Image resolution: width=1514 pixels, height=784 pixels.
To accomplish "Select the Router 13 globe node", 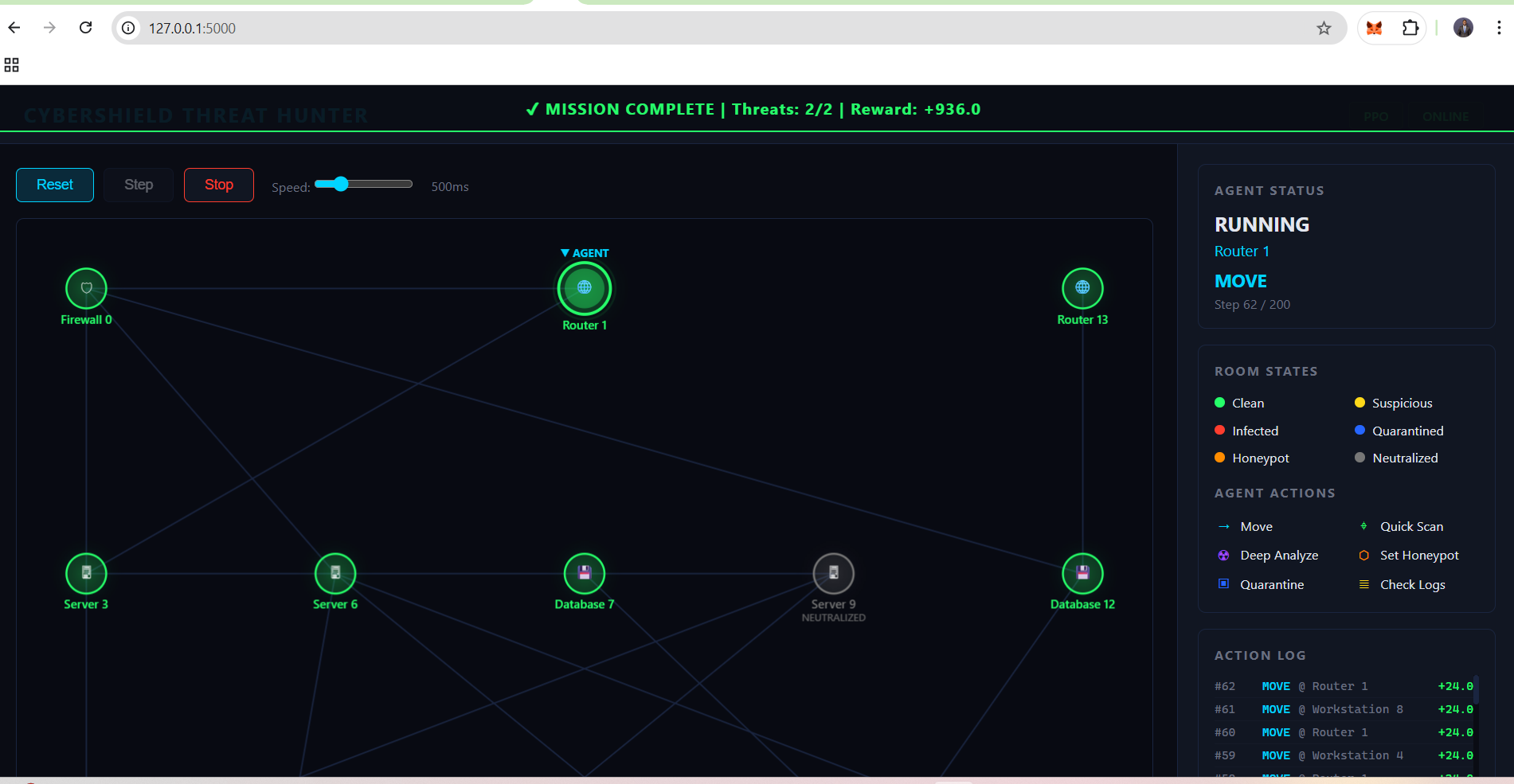I will point(1082,288).
